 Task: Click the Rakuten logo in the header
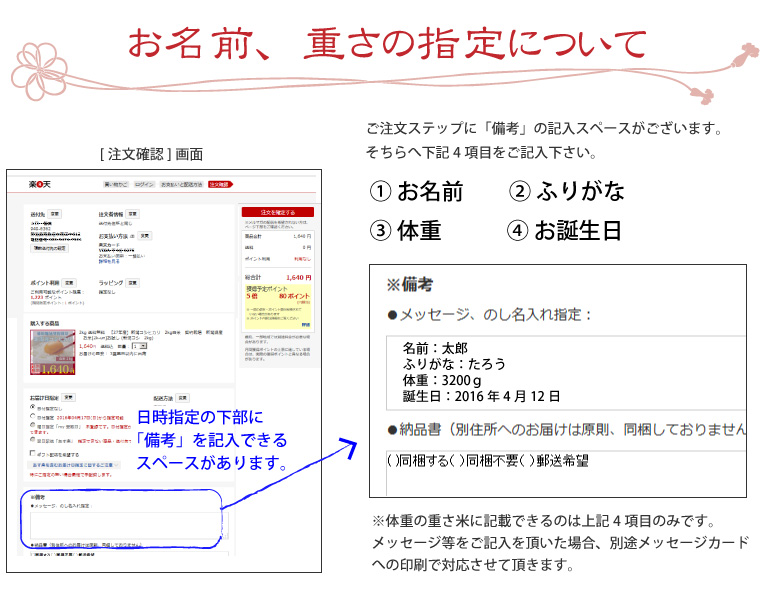pos(39,185)
